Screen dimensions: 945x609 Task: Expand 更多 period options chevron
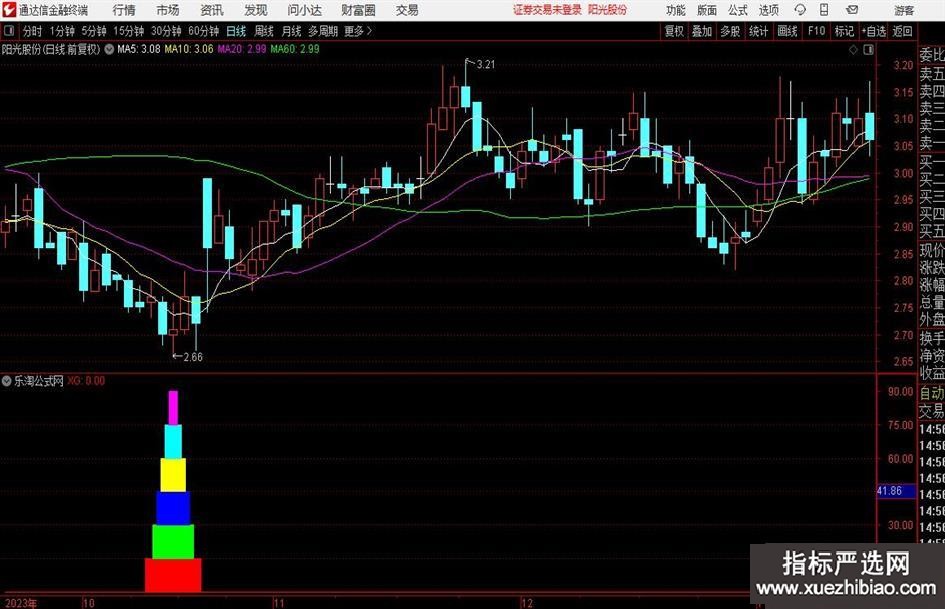(x=369, y=31)
